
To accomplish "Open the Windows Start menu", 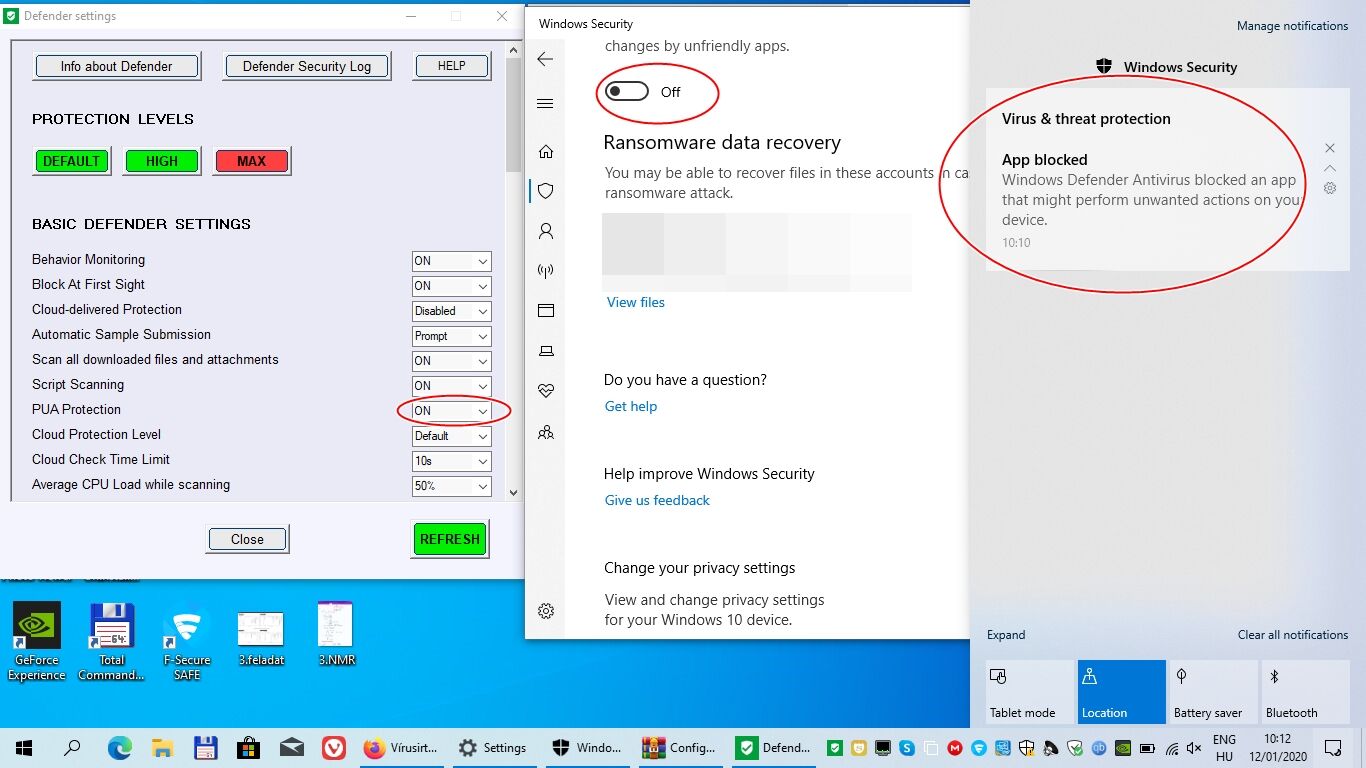I will point(24,747).
